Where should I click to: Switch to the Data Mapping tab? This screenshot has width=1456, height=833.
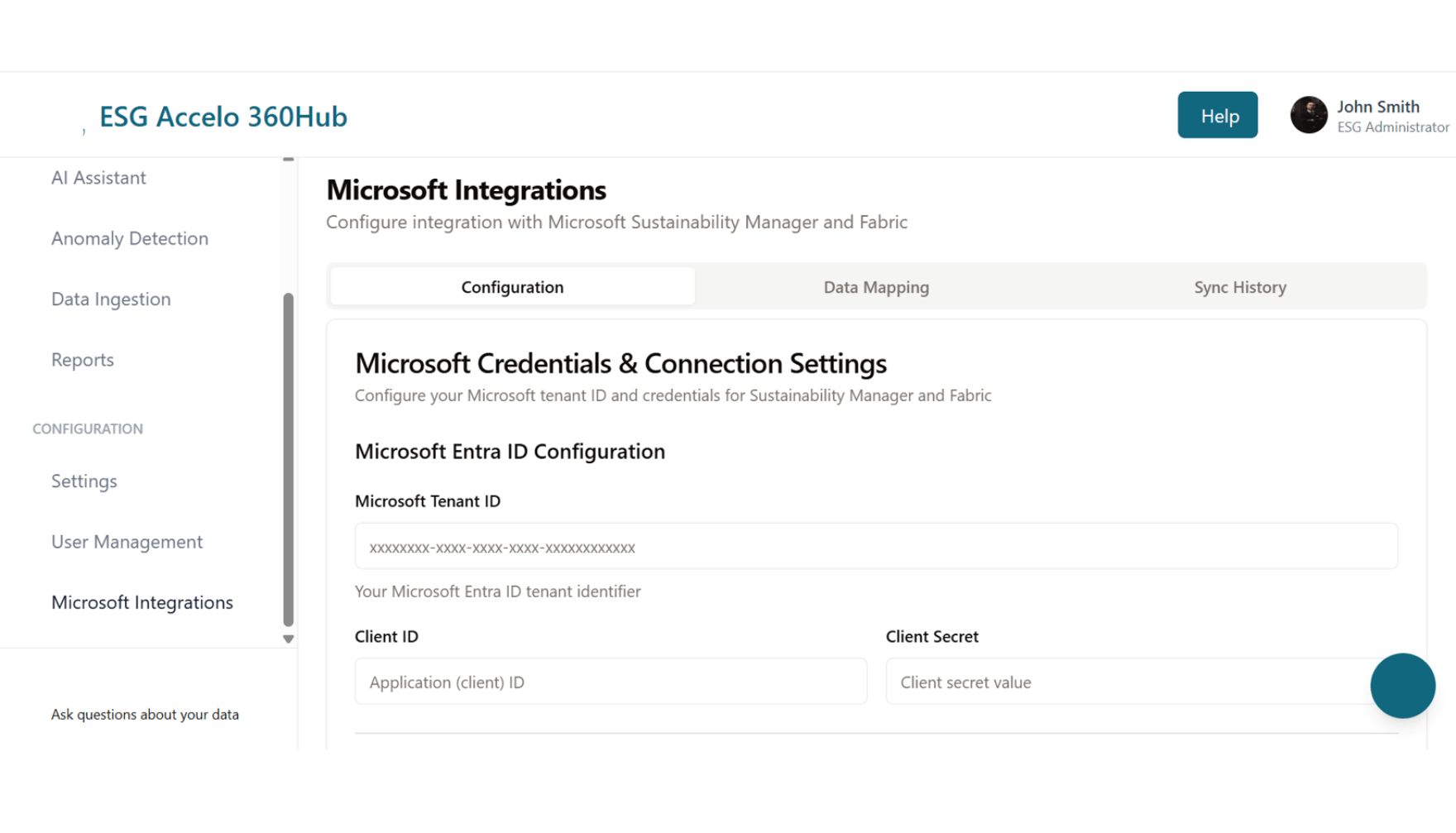[876, 286]
